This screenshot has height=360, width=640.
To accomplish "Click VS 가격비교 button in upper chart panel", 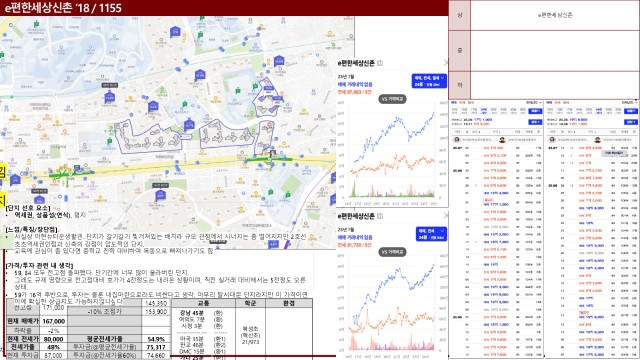I will pos(392,99).
